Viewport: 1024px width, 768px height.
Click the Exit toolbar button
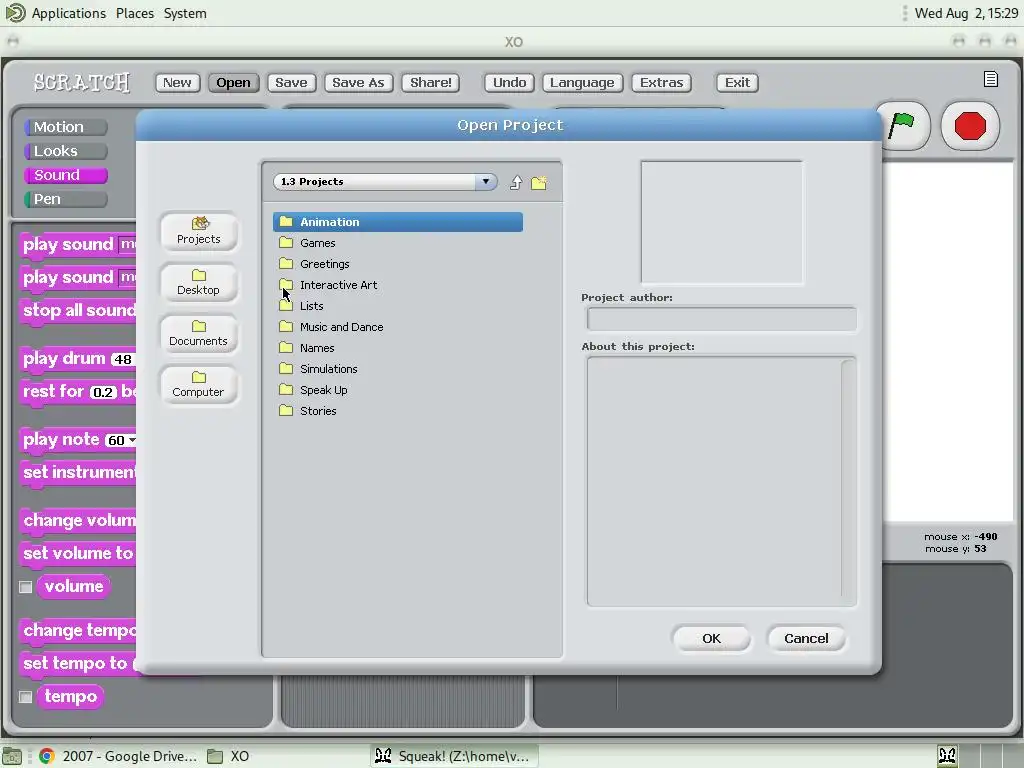[x=737, y=82]
